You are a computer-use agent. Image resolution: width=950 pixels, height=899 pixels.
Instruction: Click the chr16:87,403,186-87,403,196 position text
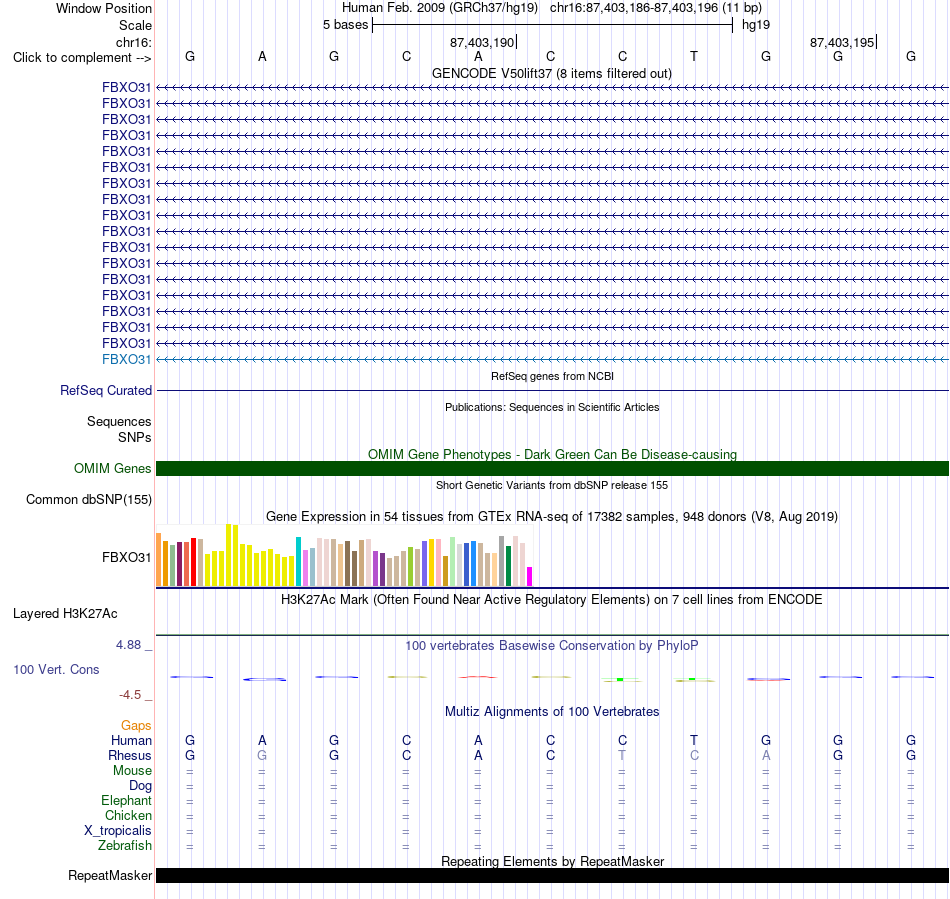click(x=656, y=8)
